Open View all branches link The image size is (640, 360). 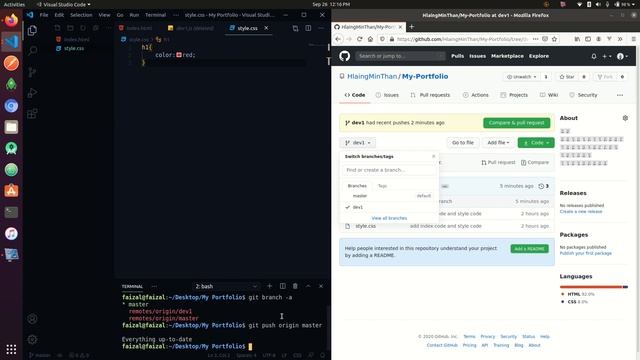coord(389,218)
